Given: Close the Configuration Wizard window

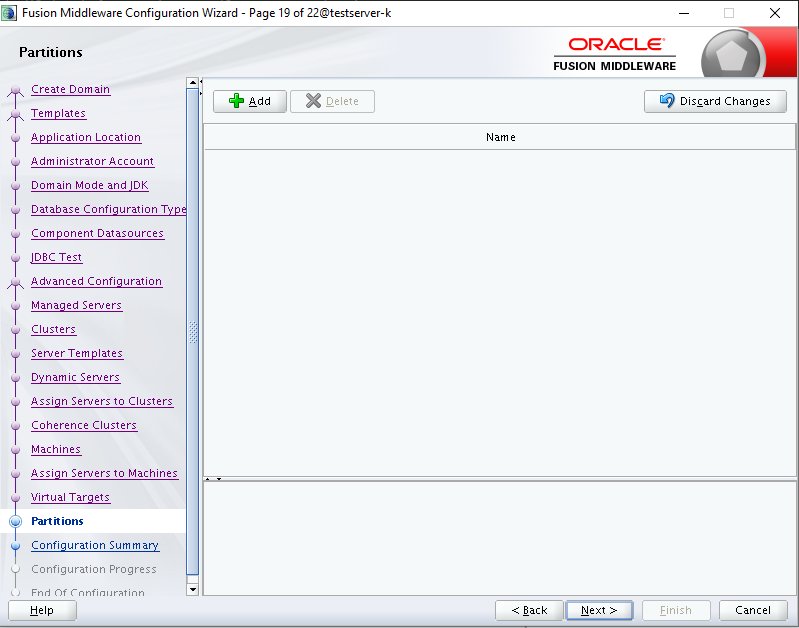Looking at the screenshot, I should pos(775,13).
